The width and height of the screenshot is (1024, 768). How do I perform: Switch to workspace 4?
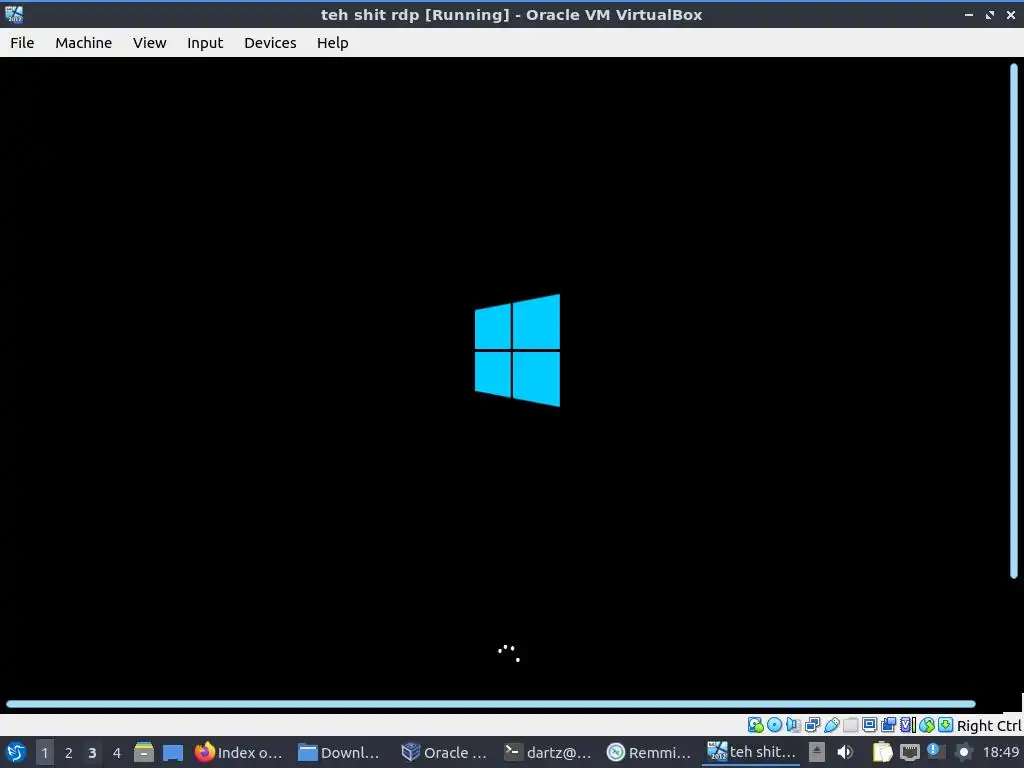click(116, 752)
